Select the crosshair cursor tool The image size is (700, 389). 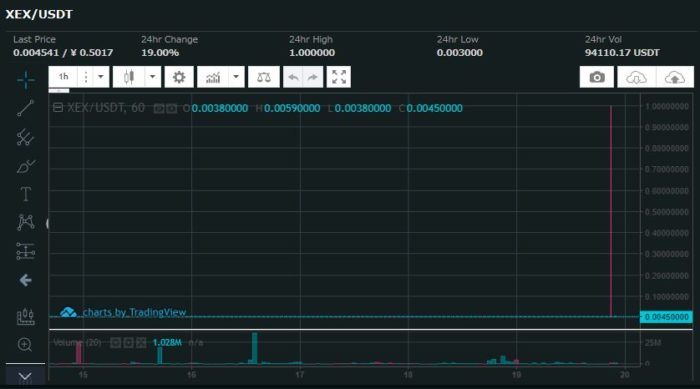point(25,79)
